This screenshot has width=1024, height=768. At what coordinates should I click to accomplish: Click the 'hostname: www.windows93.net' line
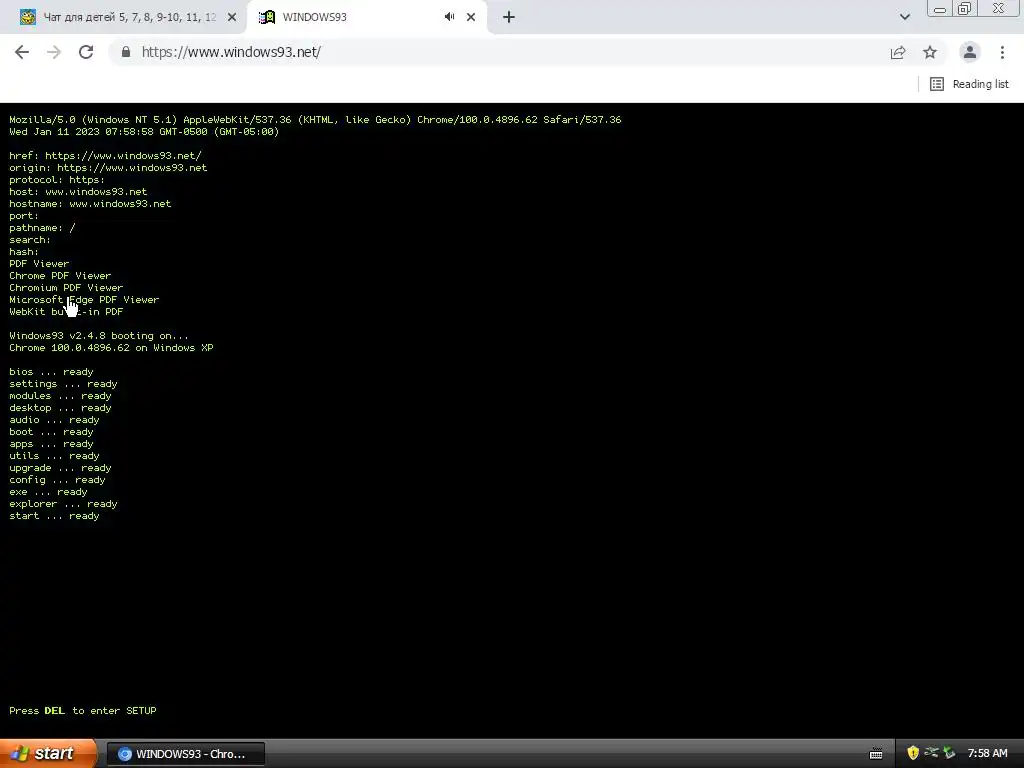(x=90, y=204)
